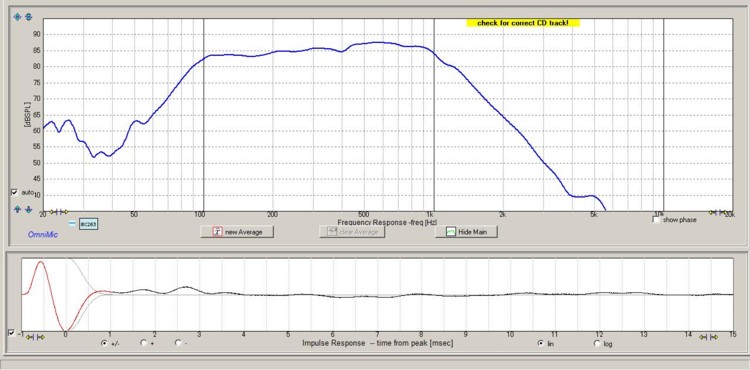The height and width of the screenshot is (370, 750).
Task: Choose the lin impulse scale option
Action: tap(541, 343)
